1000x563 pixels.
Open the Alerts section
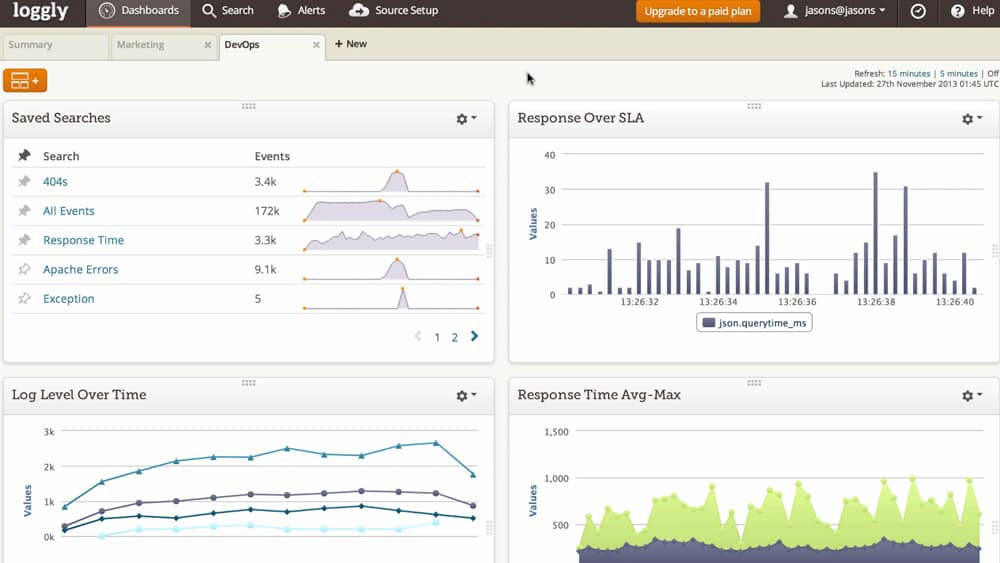click(302, 11)
